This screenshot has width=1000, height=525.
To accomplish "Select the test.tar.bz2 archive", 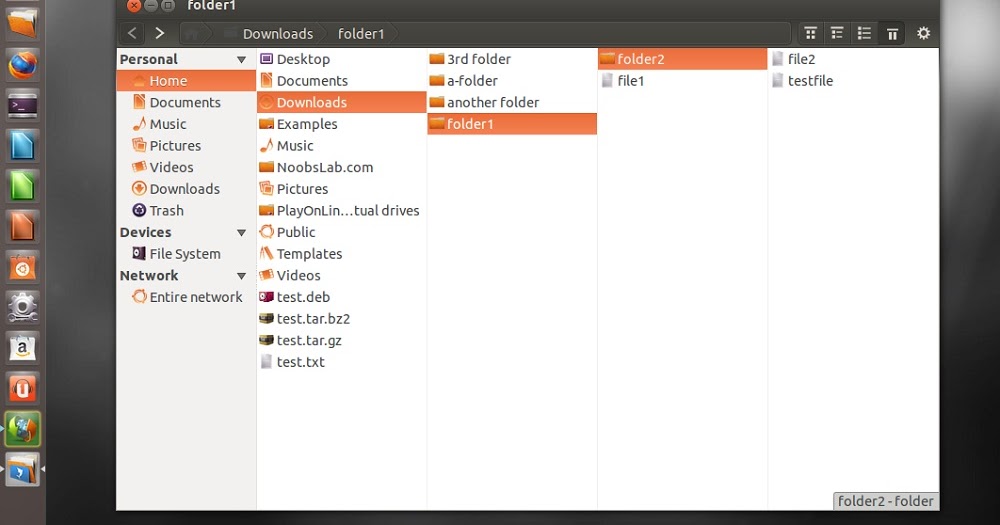I will click(342, 320).
